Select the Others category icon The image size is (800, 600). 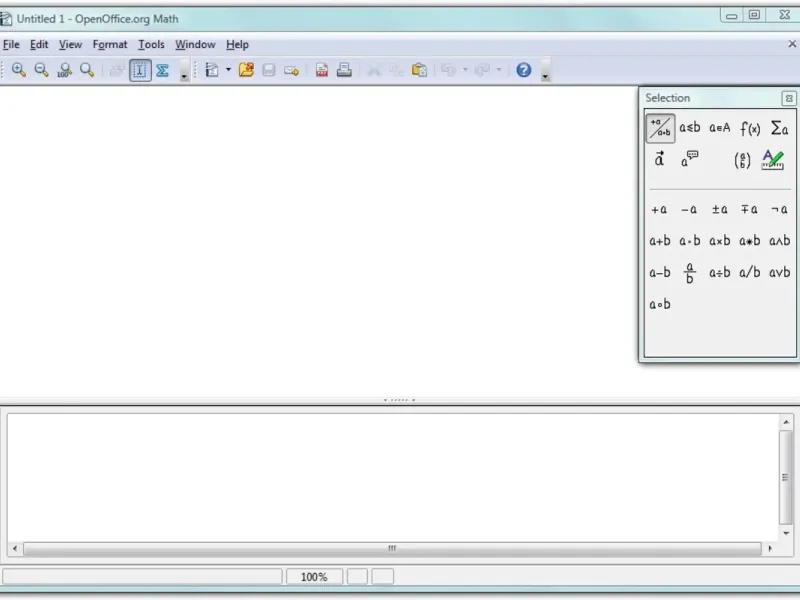(x=690, y=160)
